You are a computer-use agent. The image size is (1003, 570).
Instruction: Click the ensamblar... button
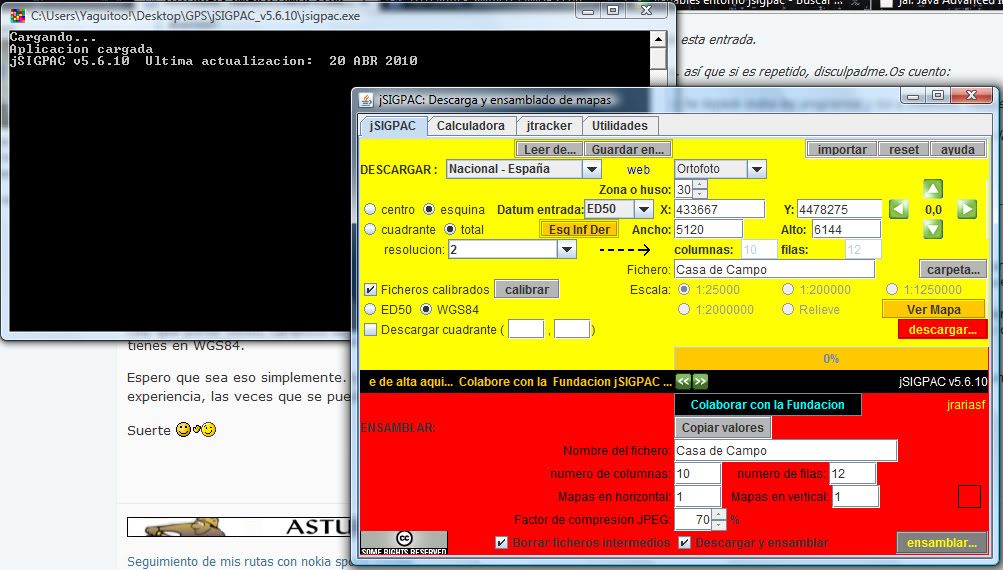click(942, 542)
